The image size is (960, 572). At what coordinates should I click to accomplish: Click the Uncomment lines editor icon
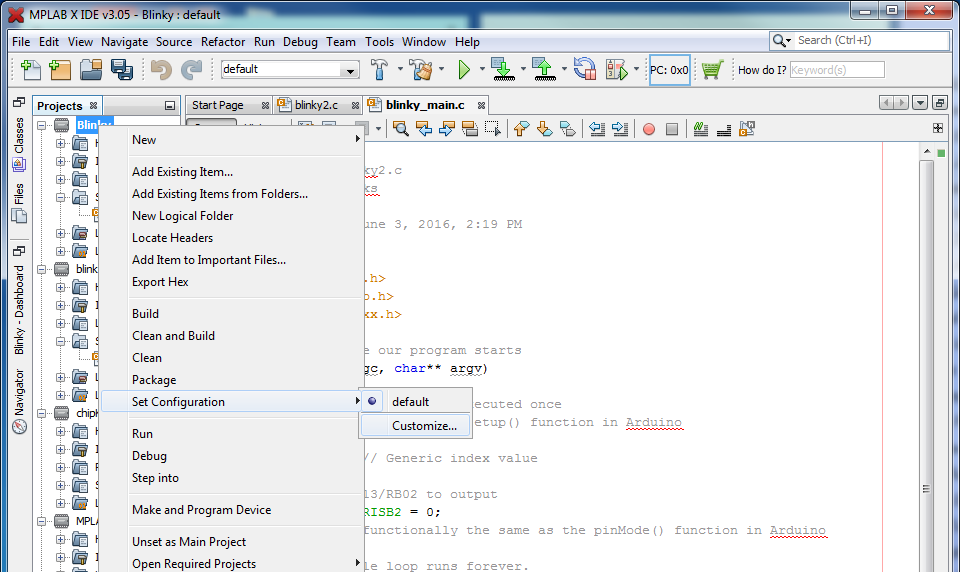tap(724, 129)
